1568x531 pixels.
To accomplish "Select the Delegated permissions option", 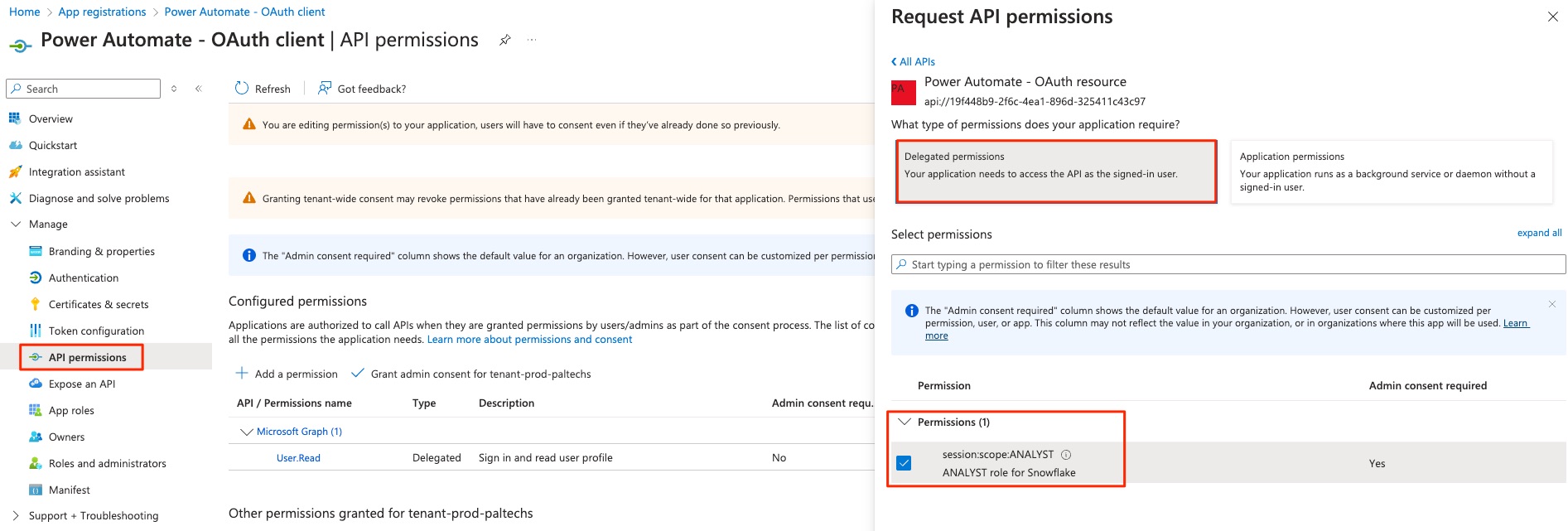I will [1056, 171].
